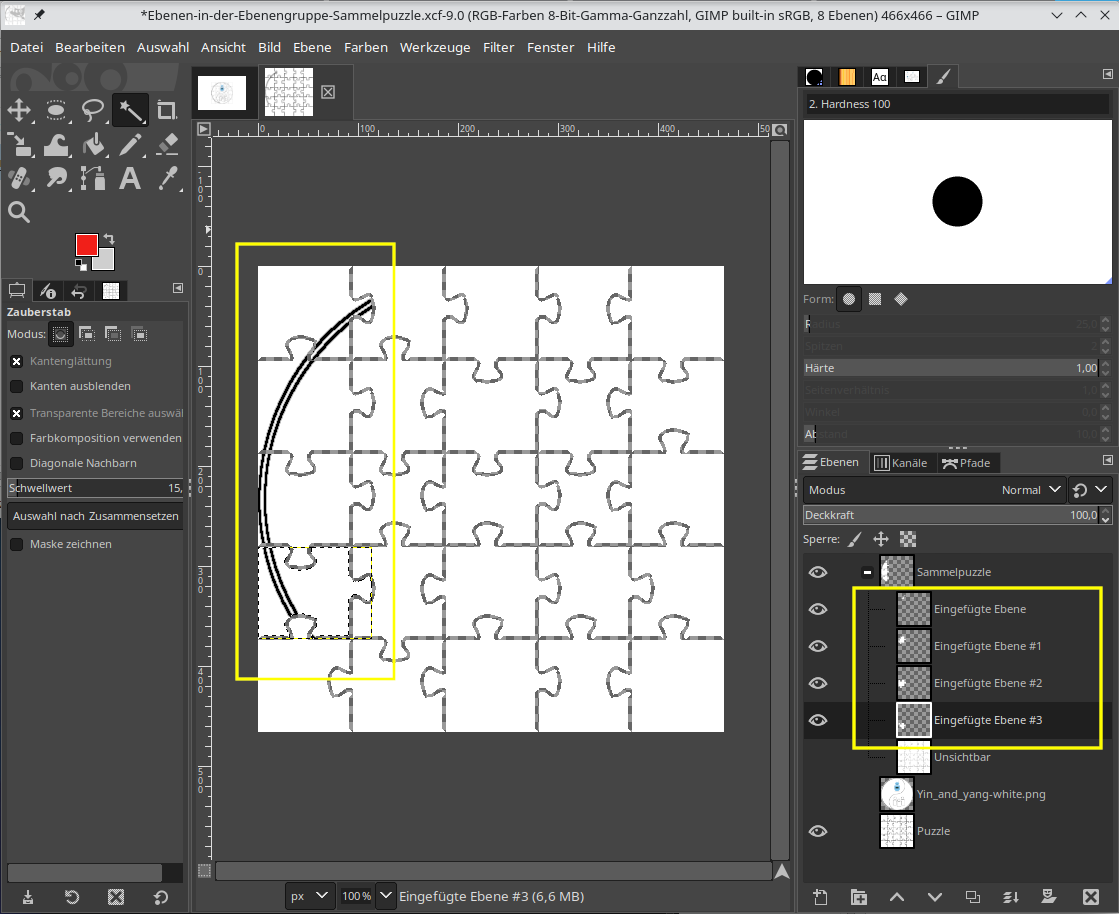Disable the Kantenglättung checkbox
This screenshot has height=914, width=1119.
coord(17,361)
